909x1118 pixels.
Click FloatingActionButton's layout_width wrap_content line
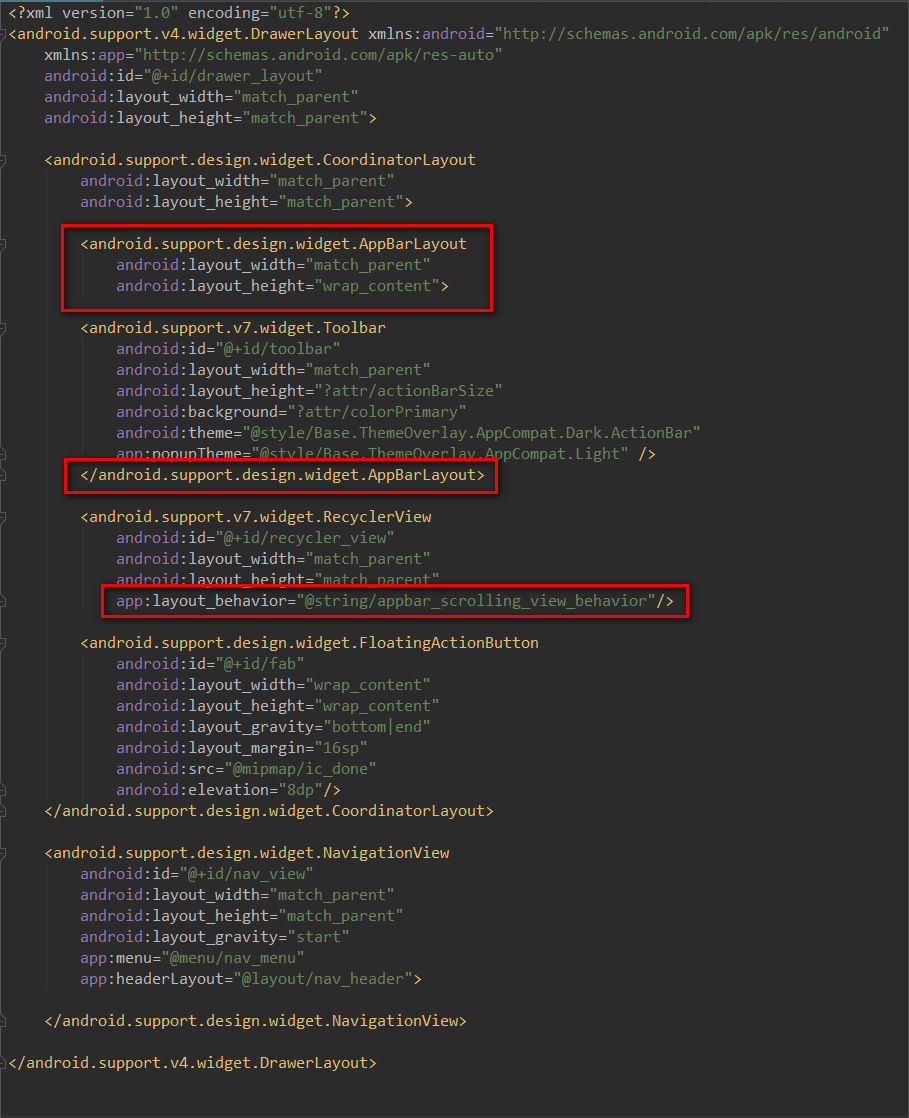[273, 685]
